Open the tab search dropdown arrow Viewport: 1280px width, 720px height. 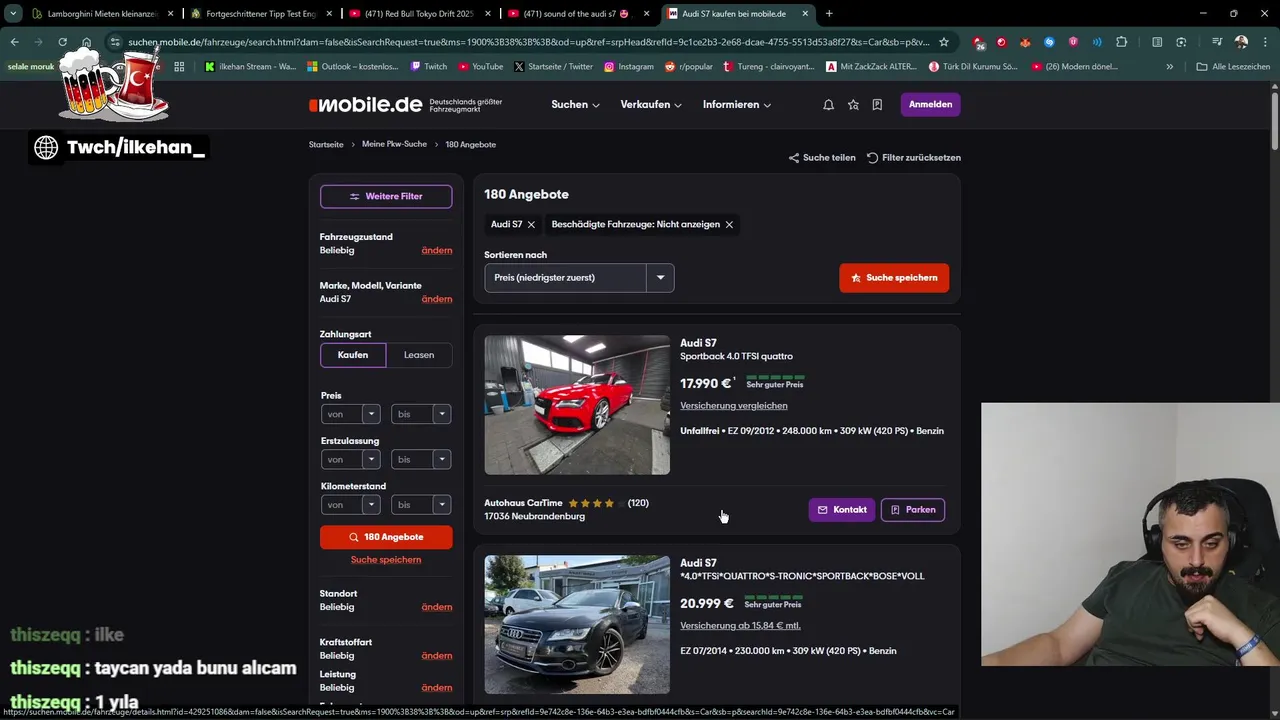tap(13, 14)
